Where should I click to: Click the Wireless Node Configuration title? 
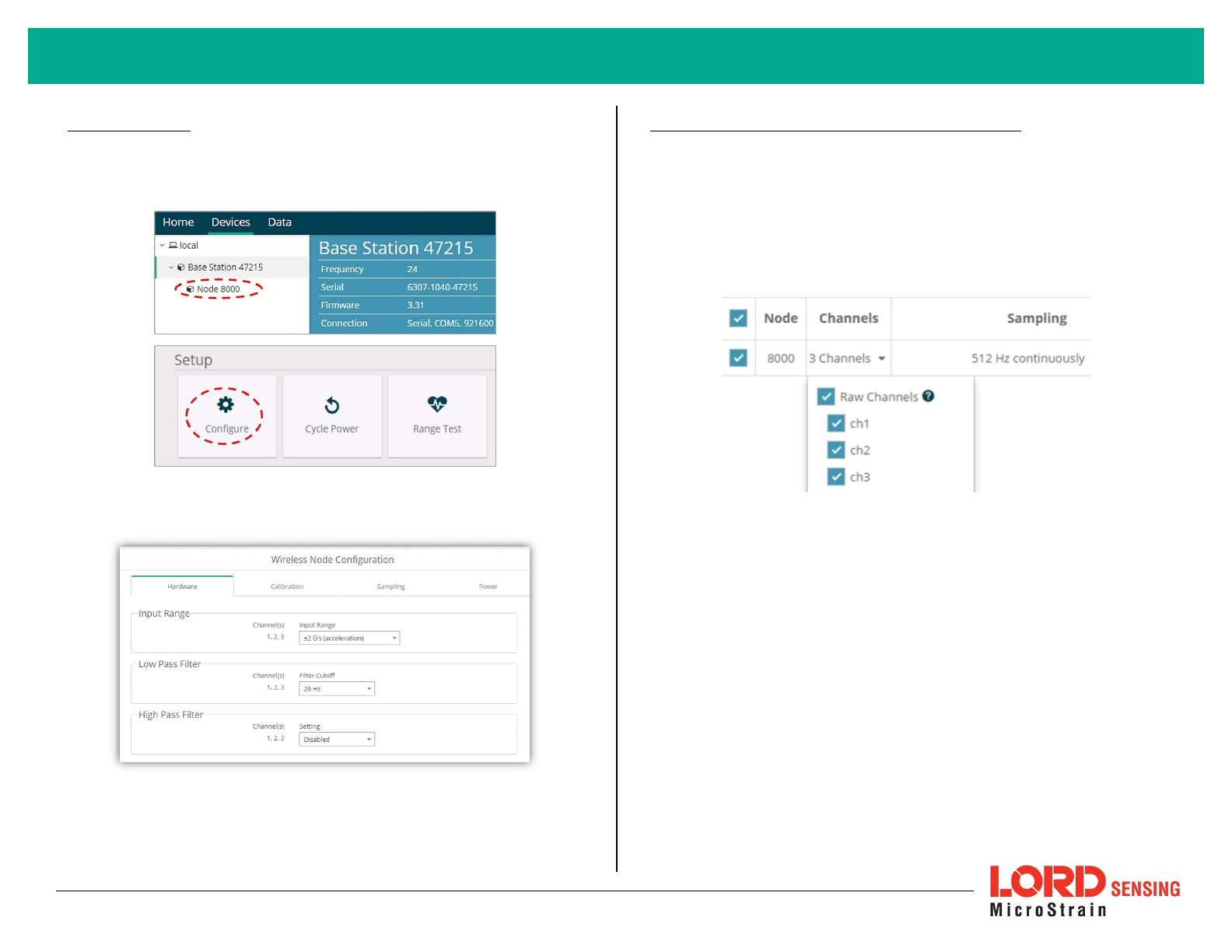coord(332,559)
